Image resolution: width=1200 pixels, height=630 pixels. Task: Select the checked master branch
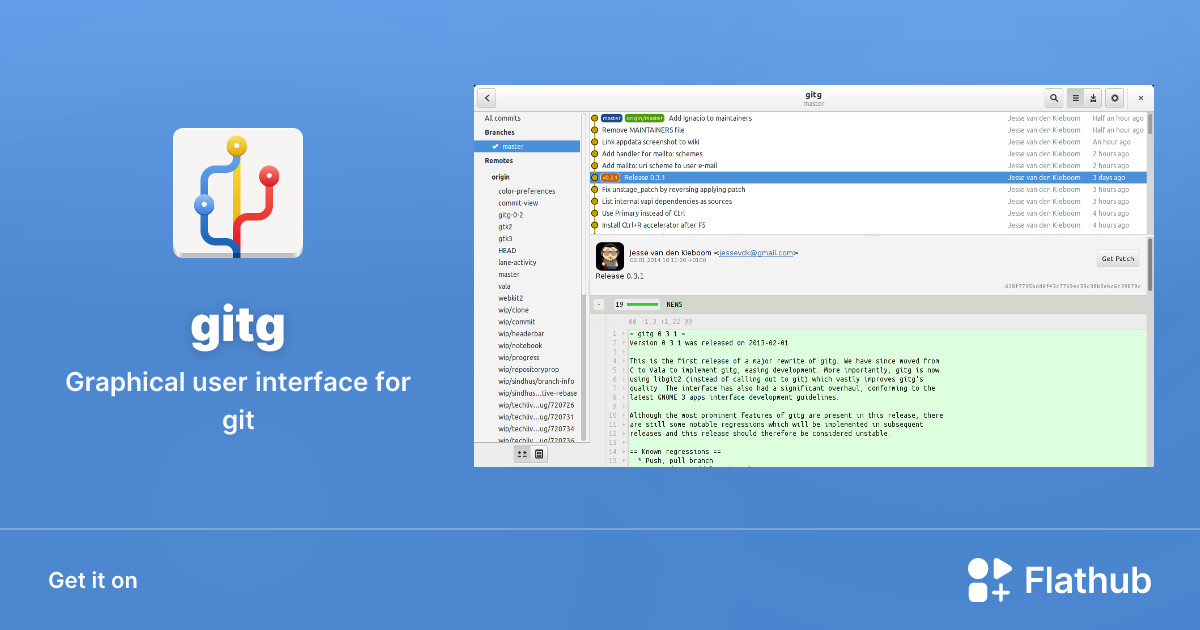[x=527, y=147]
